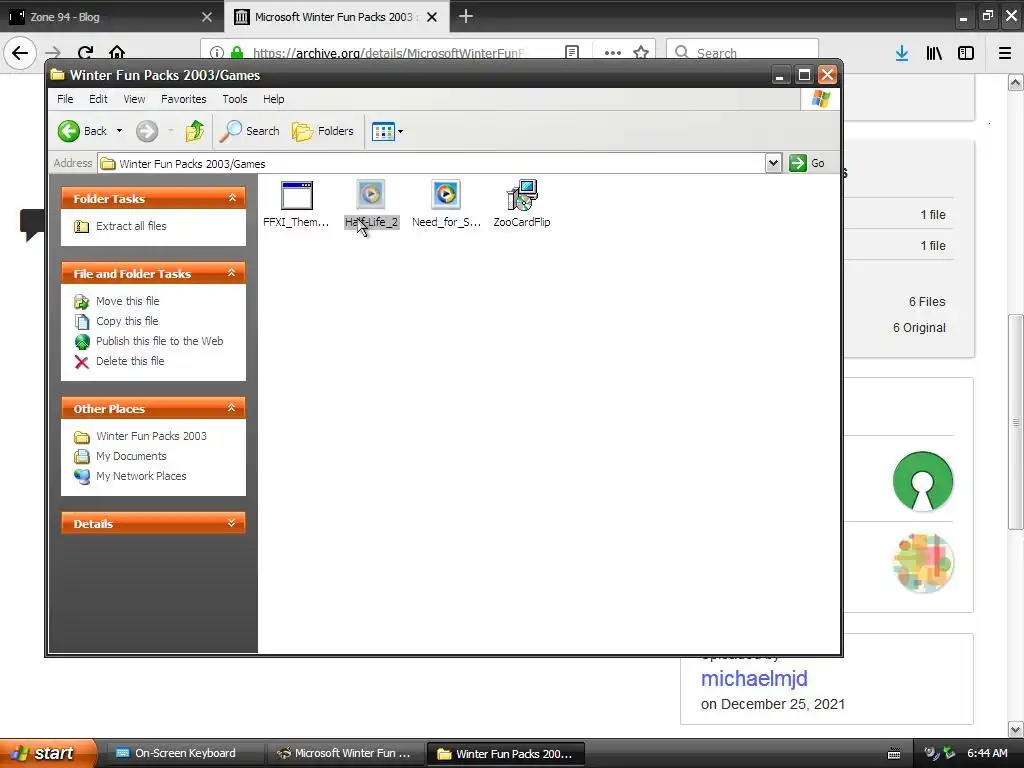Open the browser Library icon
This screenshot has height=768, width=1024.
pyautogui.click(x=934, y=53)
